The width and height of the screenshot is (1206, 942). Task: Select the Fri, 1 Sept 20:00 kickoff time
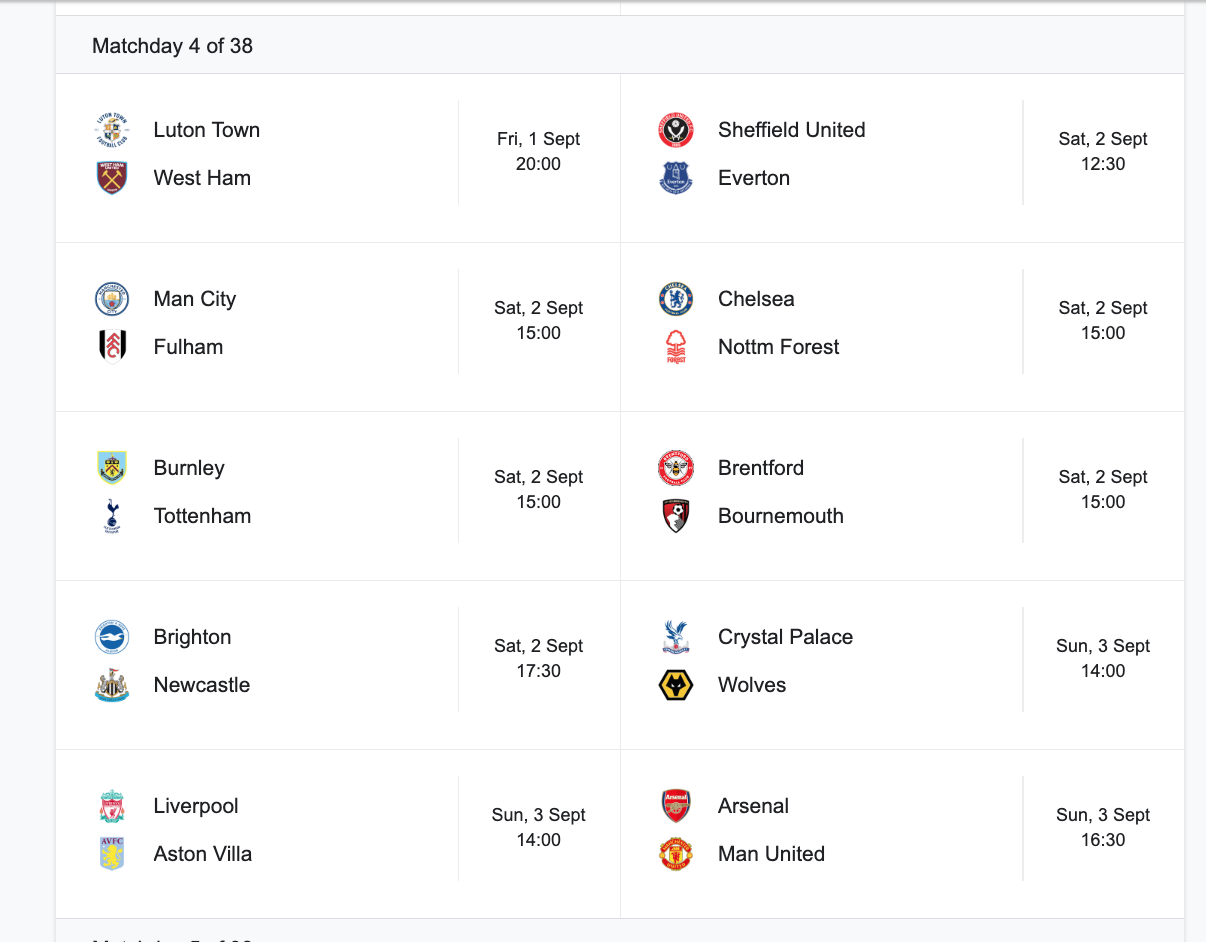point(538,152)
